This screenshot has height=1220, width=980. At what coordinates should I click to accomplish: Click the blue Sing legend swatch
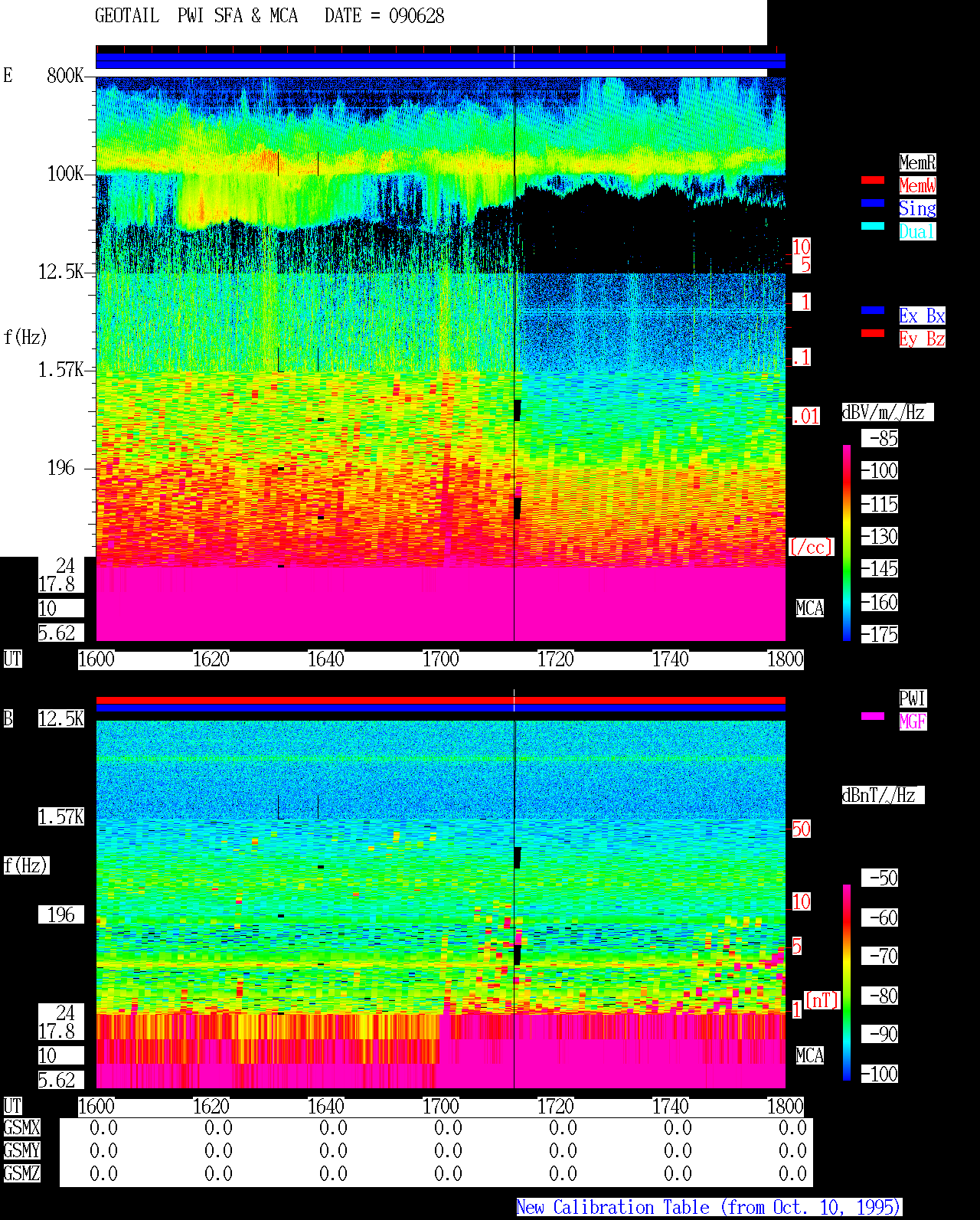873,203
